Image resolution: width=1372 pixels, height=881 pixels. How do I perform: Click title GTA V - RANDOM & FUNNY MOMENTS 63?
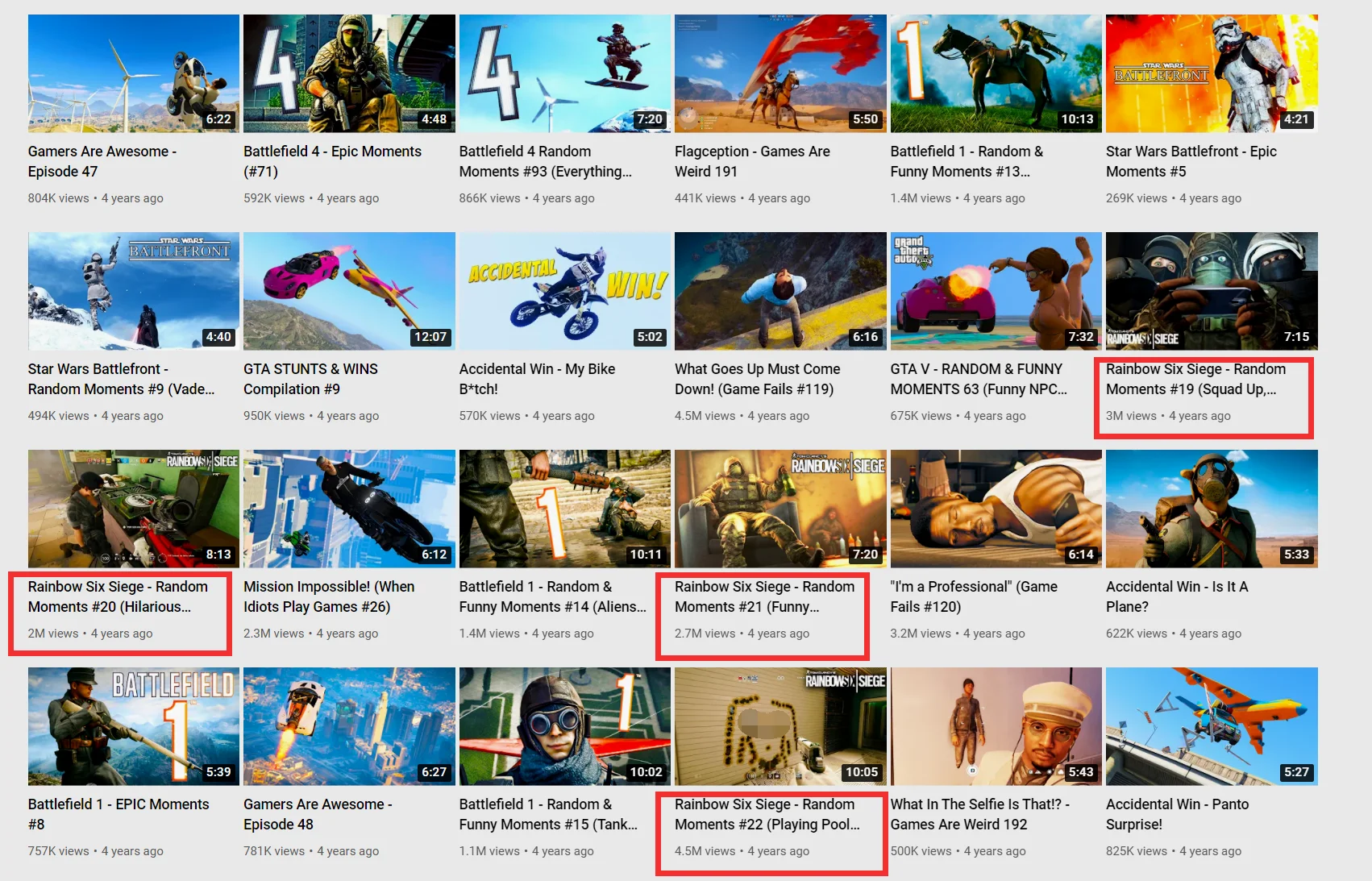point(979,379)
